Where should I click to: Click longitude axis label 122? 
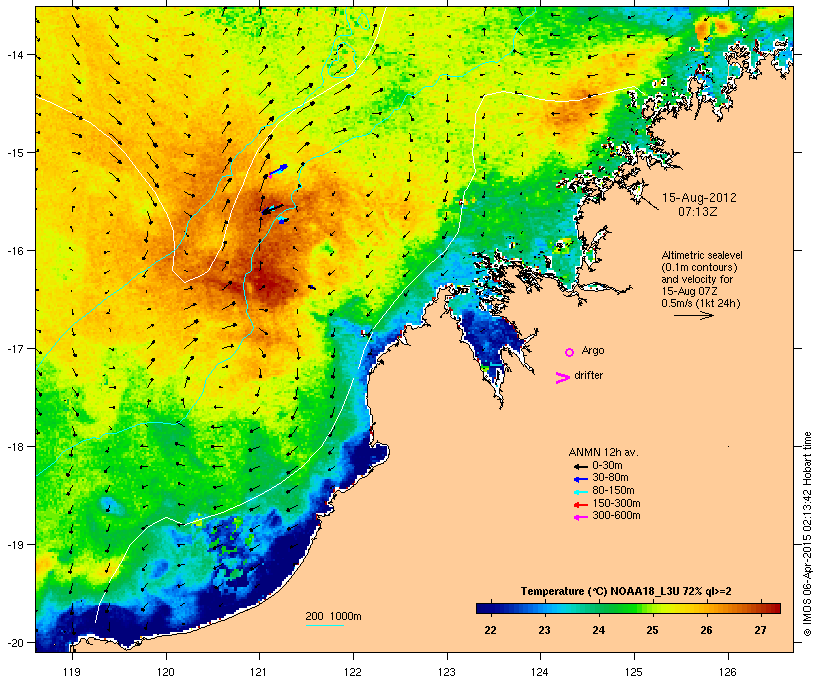click(353, 672)
